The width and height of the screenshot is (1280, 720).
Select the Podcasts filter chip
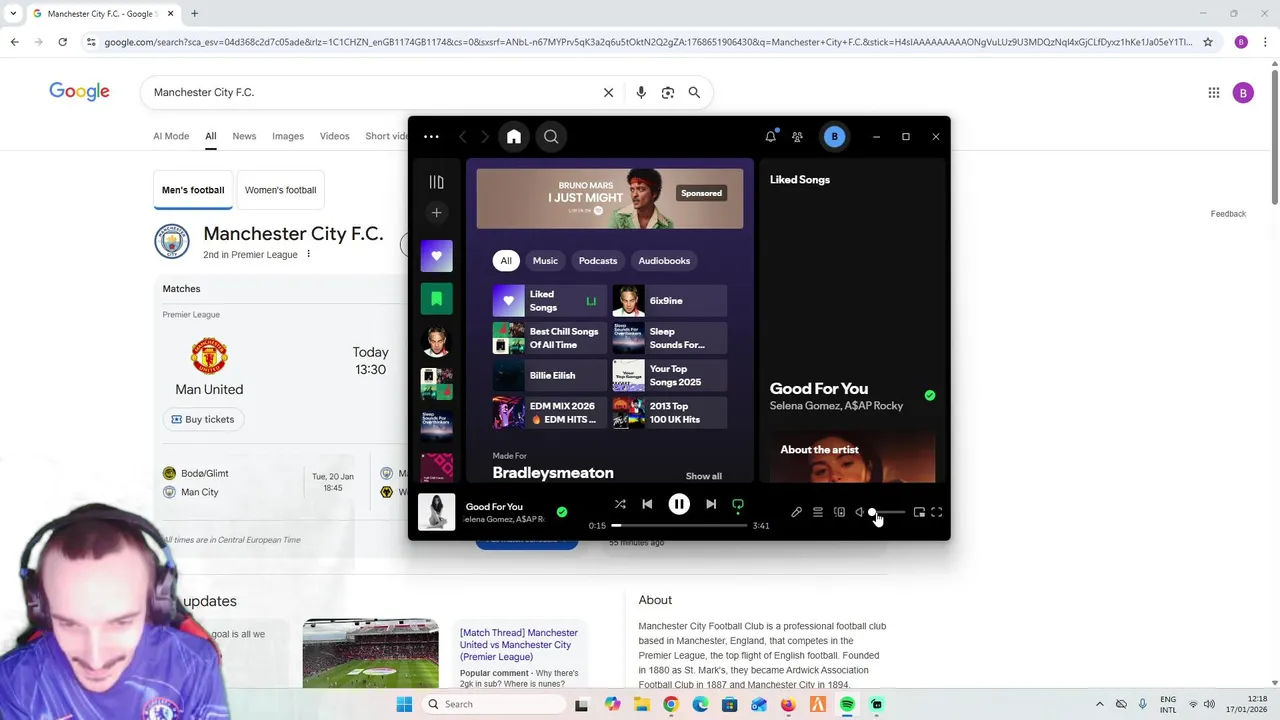pyautogui.click(x=598, y=261)
